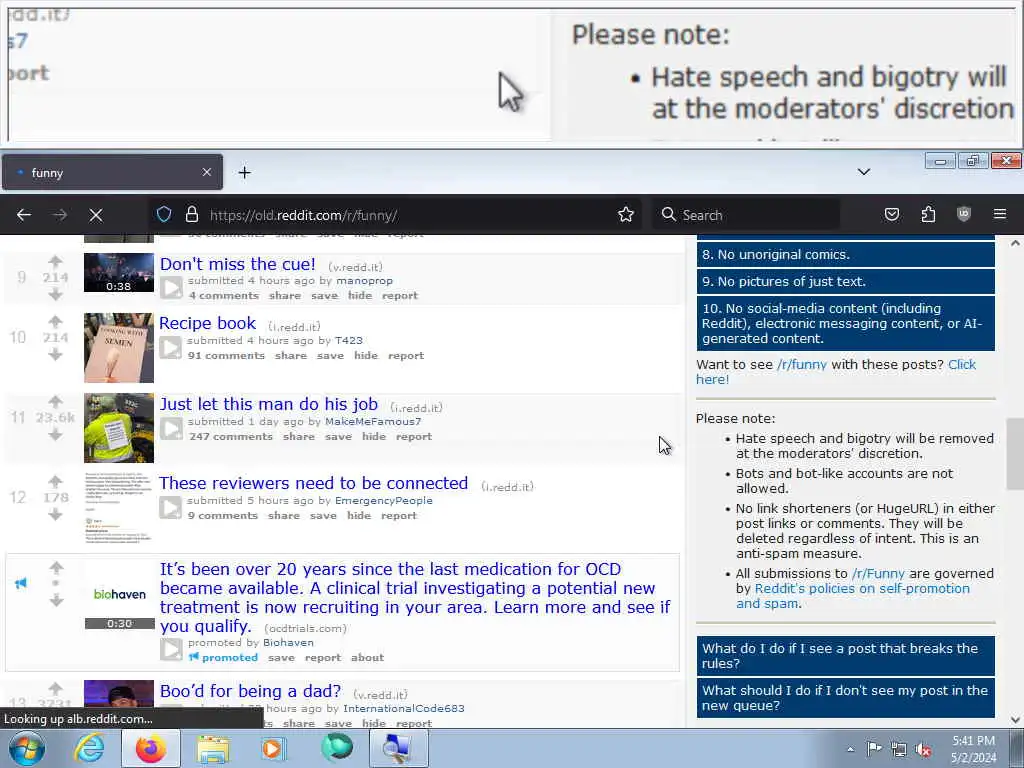Expand image preview for 'Recipe book'
Viewport: 1024px width, 768px height.
click(x=171, y=347)
